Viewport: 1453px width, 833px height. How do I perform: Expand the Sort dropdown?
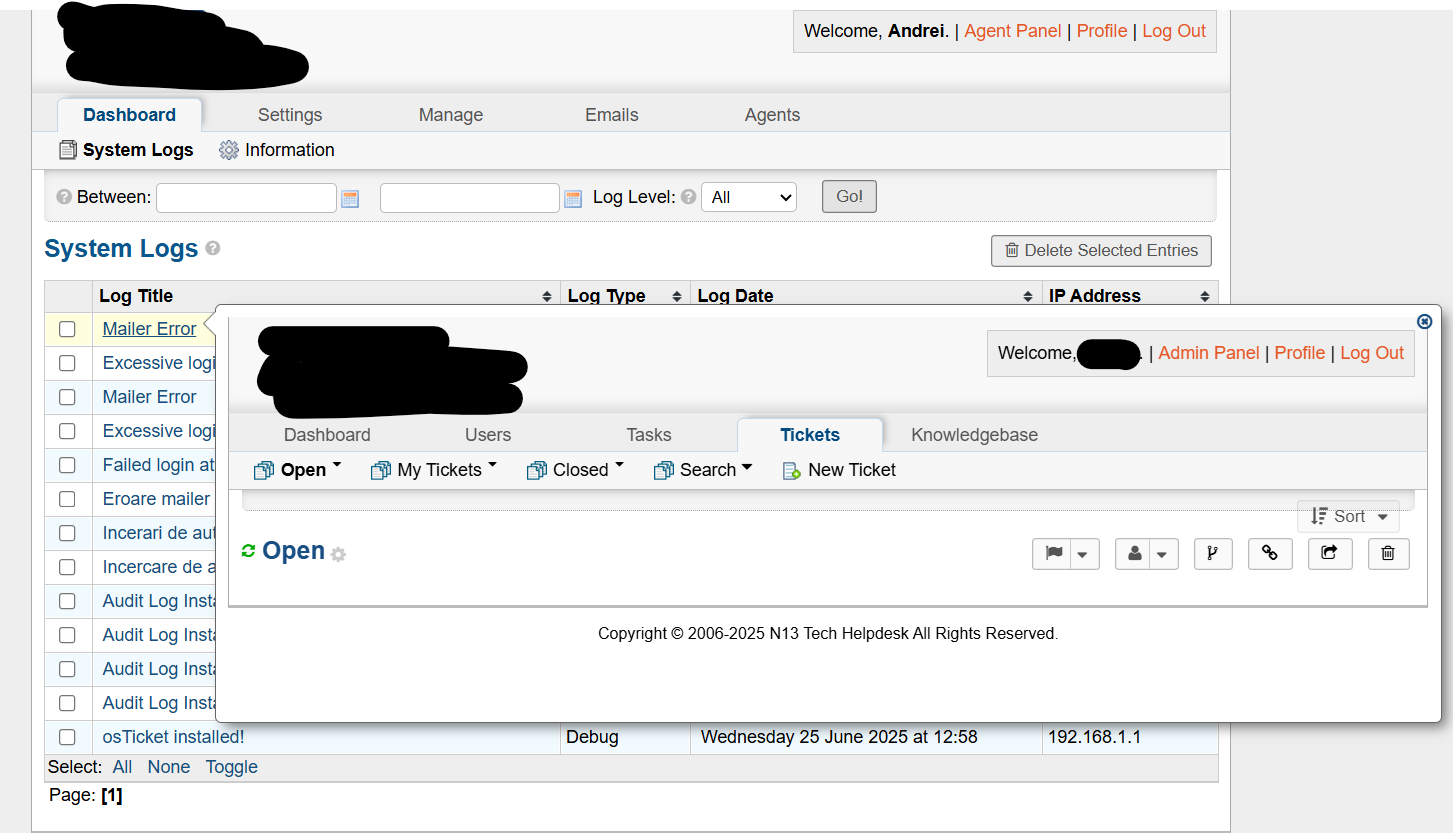click(x=1348, y=516)
